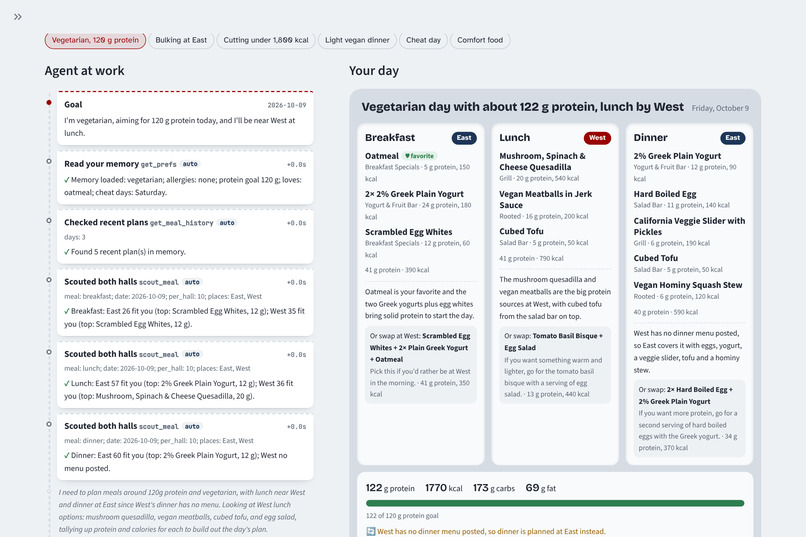Click green checkmark beside 'Memory loaded' result
Viewport: 806px width, 537px height.
tap(67, 180)
